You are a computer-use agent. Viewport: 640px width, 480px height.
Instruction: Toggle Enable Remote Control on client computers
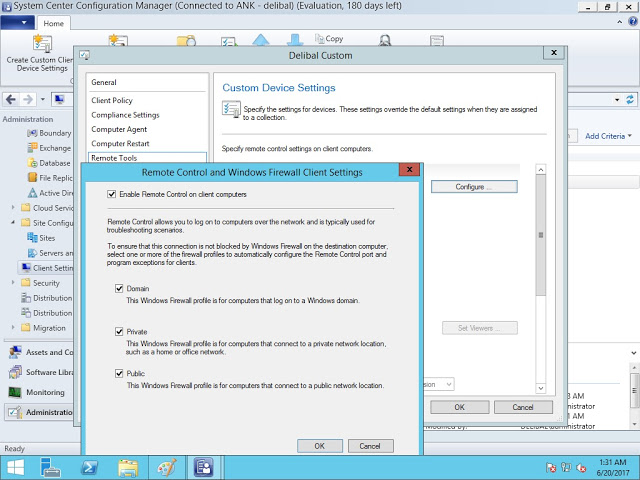click(x=112, y=194)
